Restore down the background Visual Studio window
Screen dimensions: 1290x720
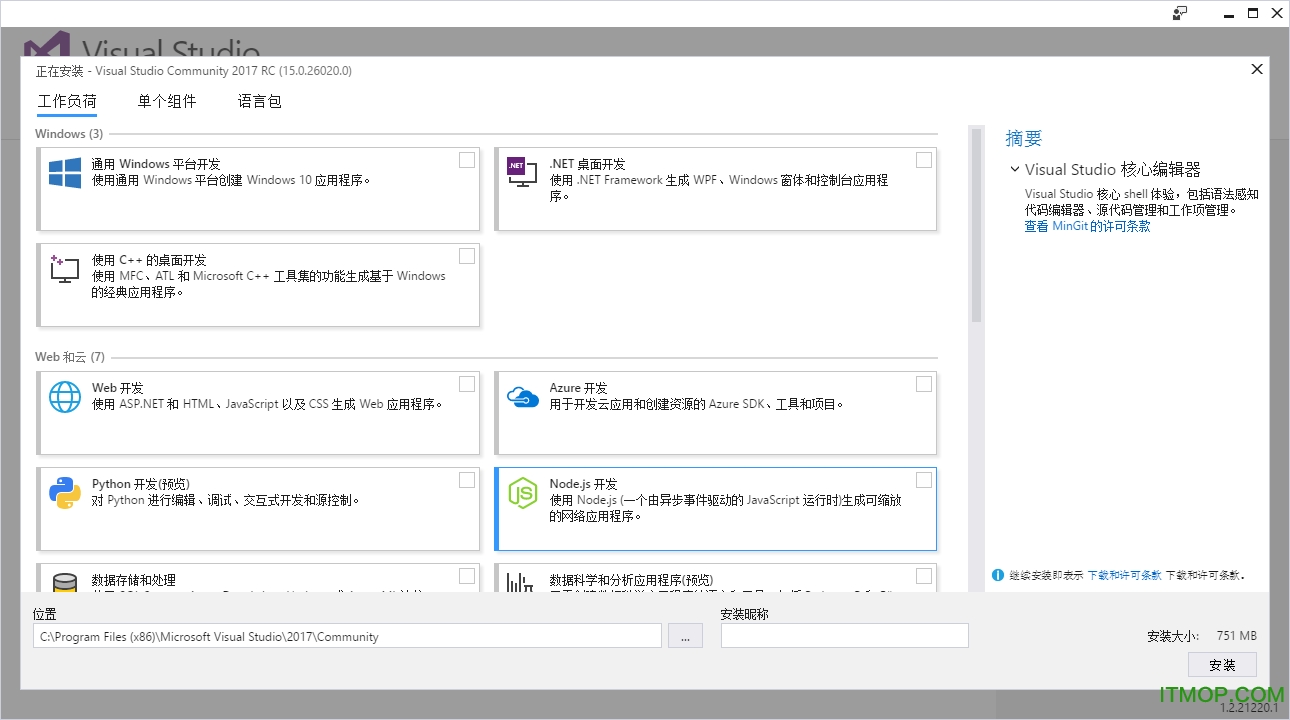pos(1253,13)
